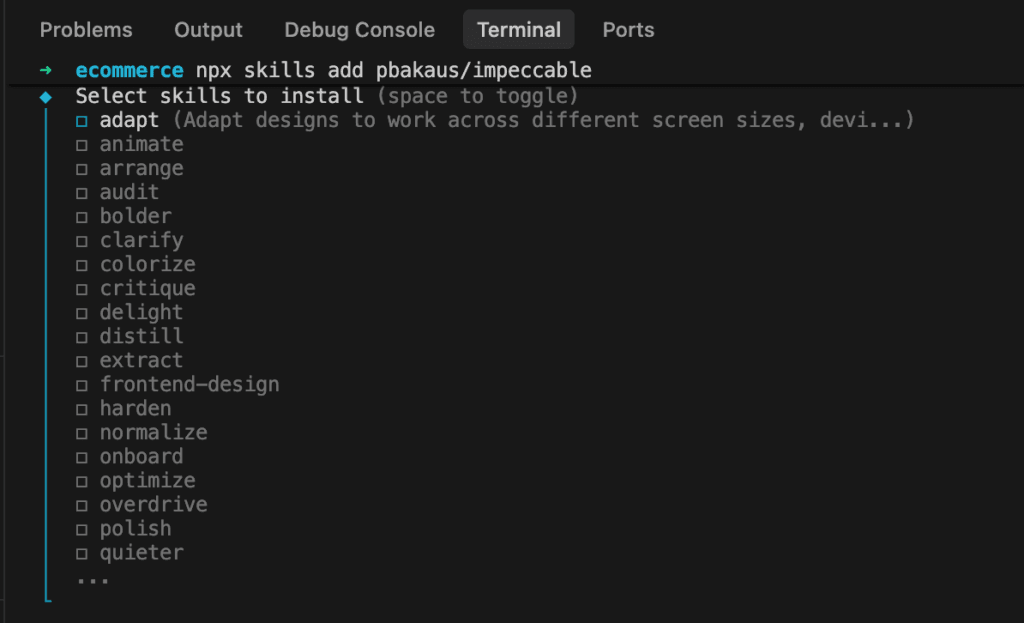Select the Terminal tab

point(518,30)
